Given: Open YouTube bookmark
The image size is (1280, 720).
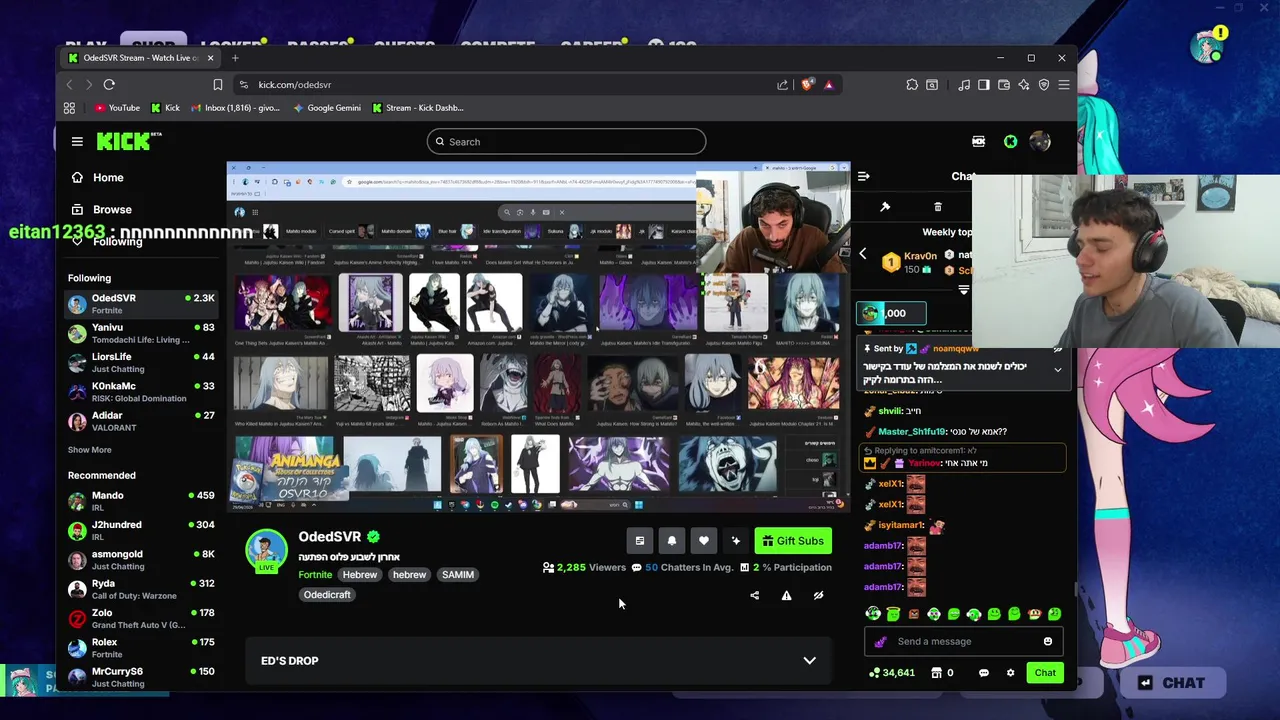Looking at the screenshot, I should [117, 108].
